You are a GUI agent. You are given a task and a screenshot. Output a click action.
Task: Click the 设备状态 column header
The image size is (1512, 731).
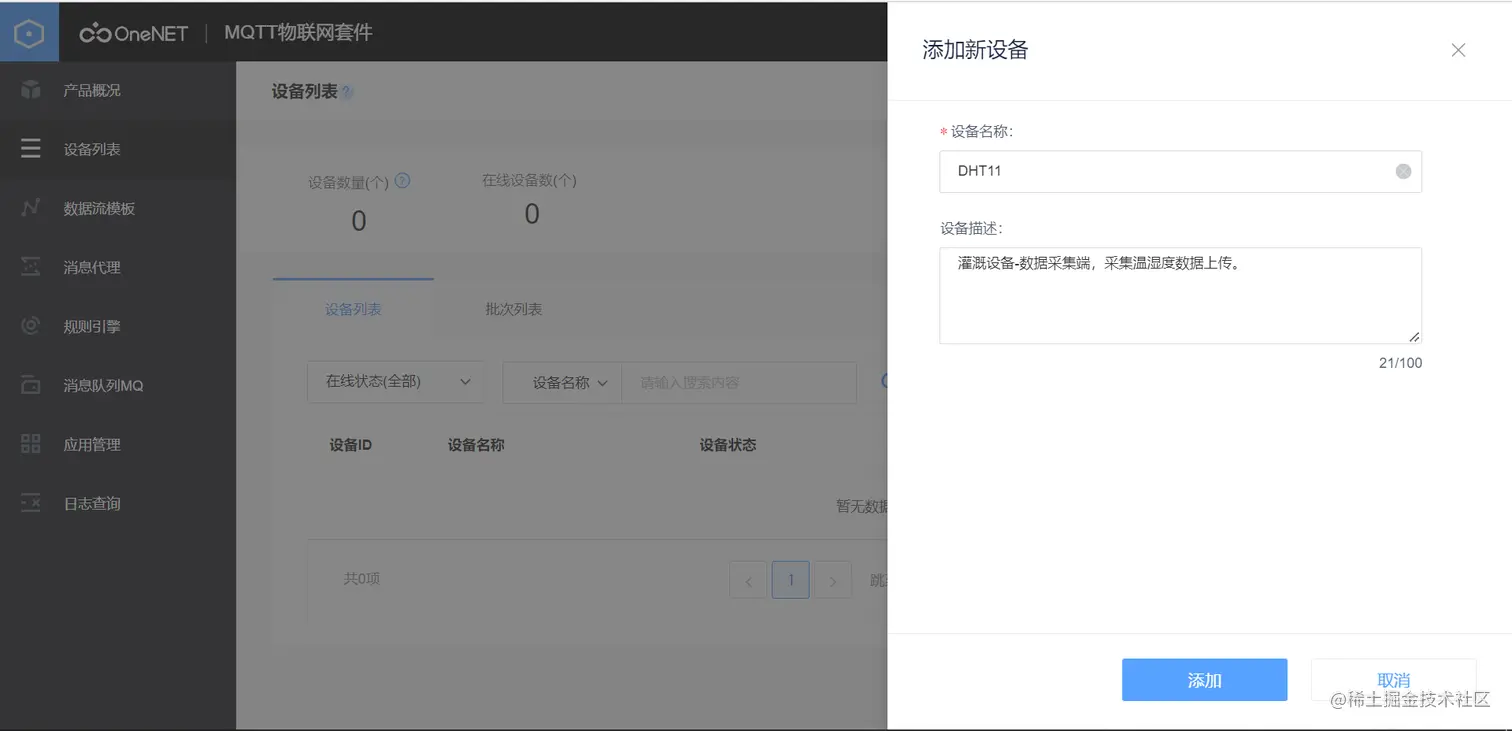728,445
